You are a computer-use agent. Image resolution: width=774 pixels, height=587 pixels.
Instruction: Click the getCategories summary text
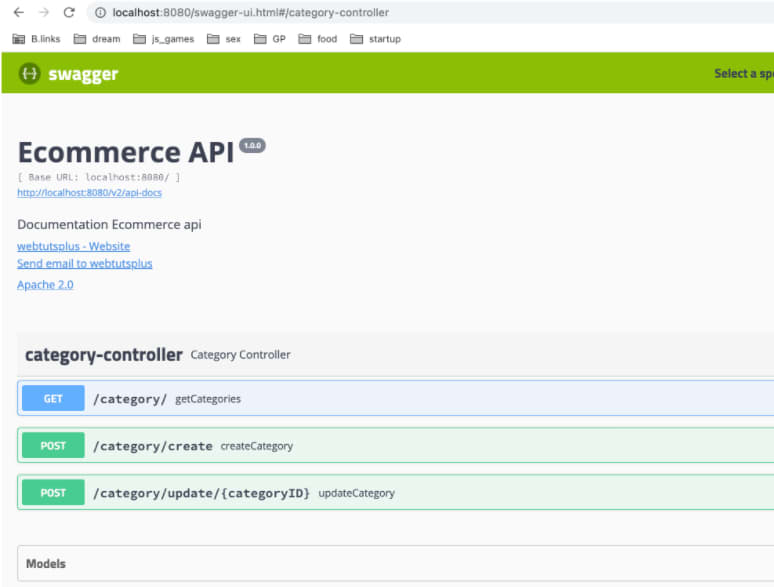[x=208, y=399]
